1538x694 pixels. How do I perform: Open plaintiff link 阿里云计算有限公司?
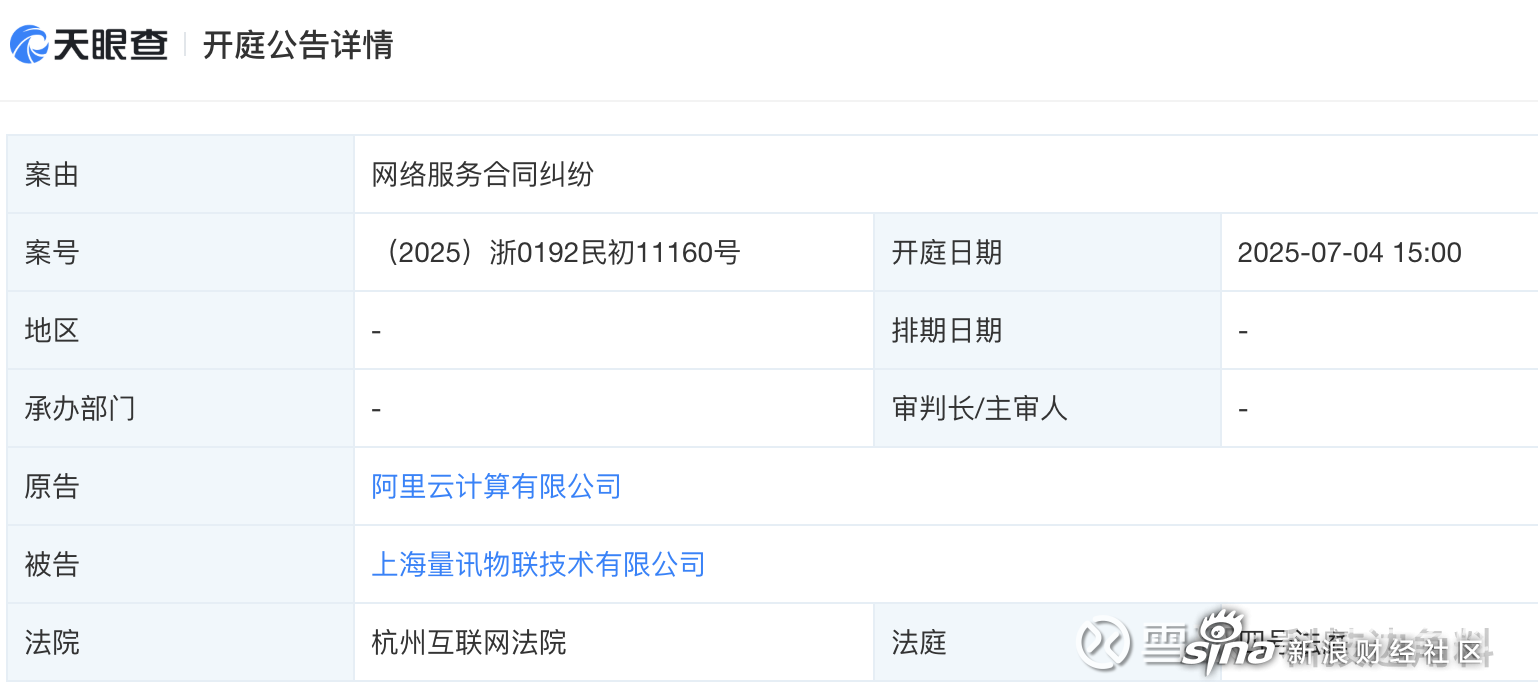click(496, 487)
